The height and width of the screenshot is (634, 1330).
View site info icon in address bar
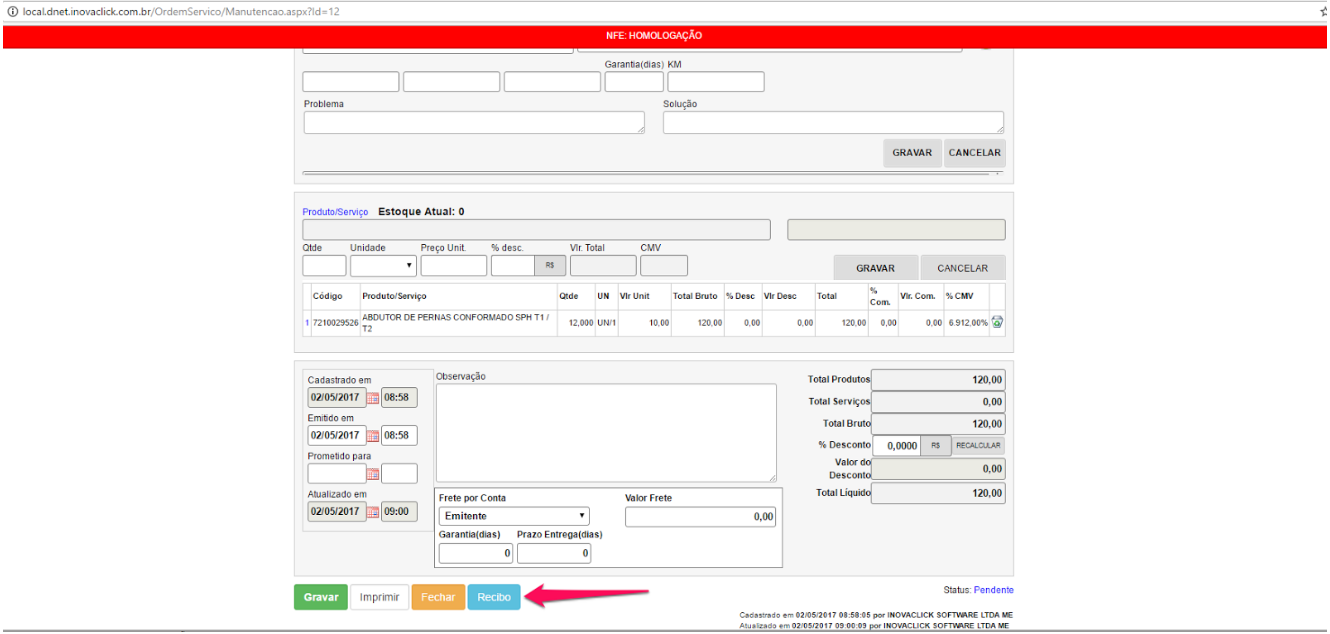[x=10, y=10]
